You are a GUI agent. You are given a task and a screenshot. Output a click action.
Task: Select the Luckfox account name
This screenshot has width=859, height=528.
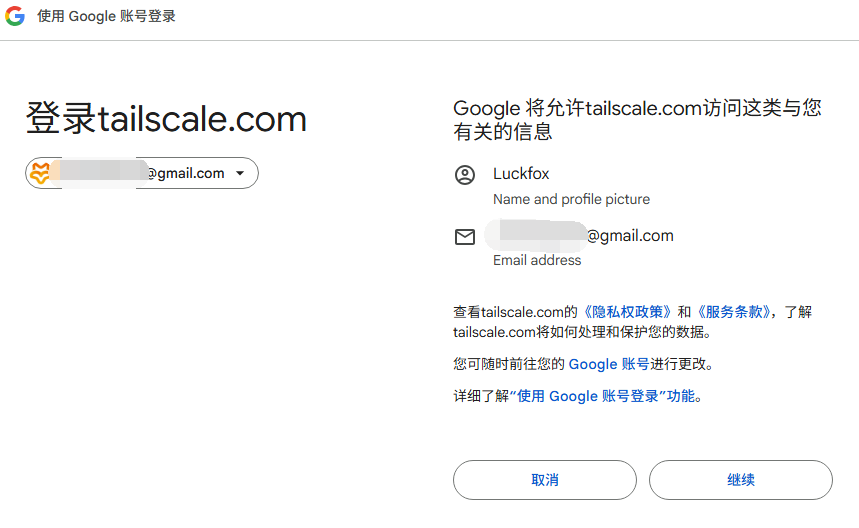(x=521, y=174)
